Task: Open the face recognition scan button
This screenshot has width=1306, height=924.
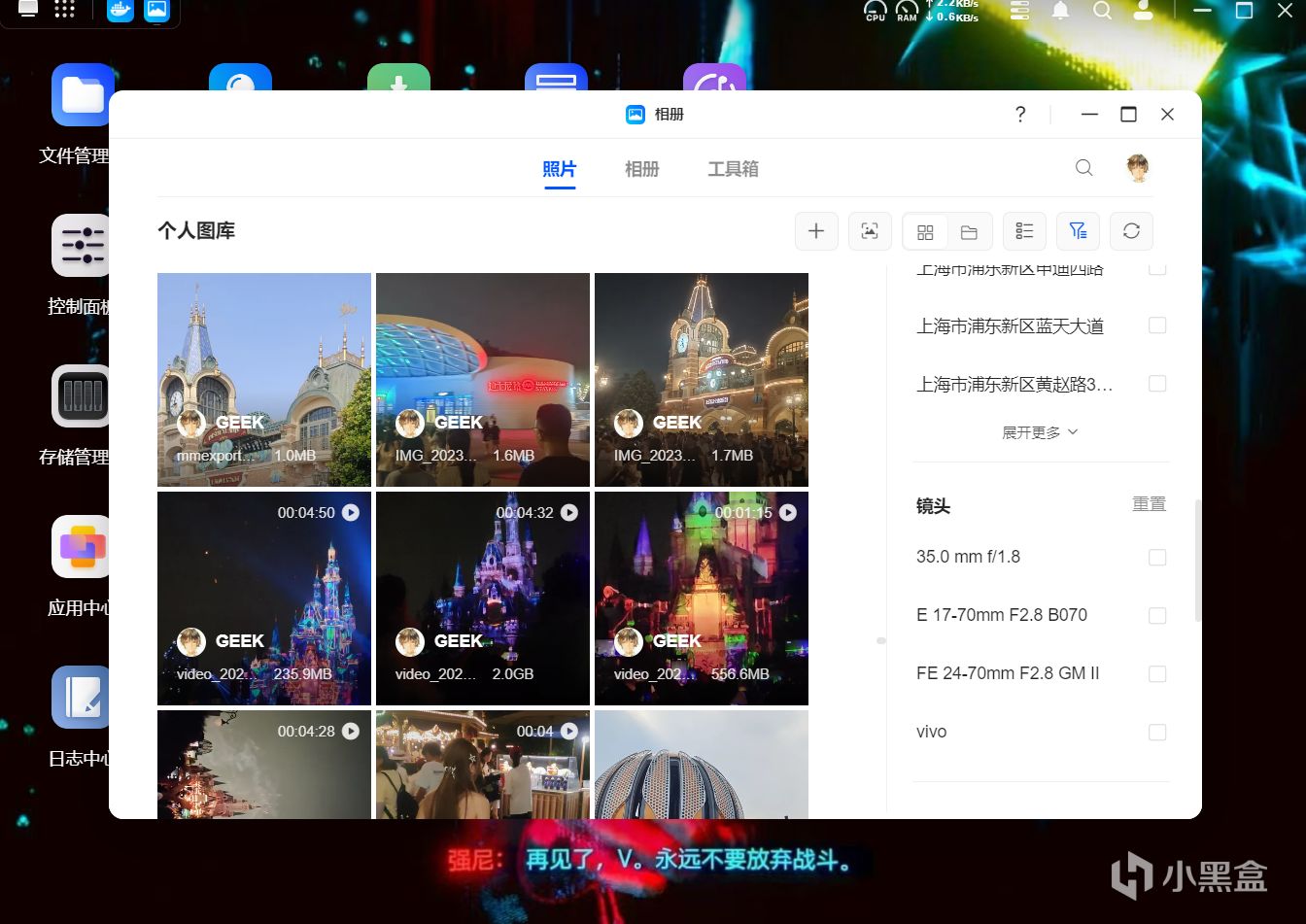Action: click(870, 231)
